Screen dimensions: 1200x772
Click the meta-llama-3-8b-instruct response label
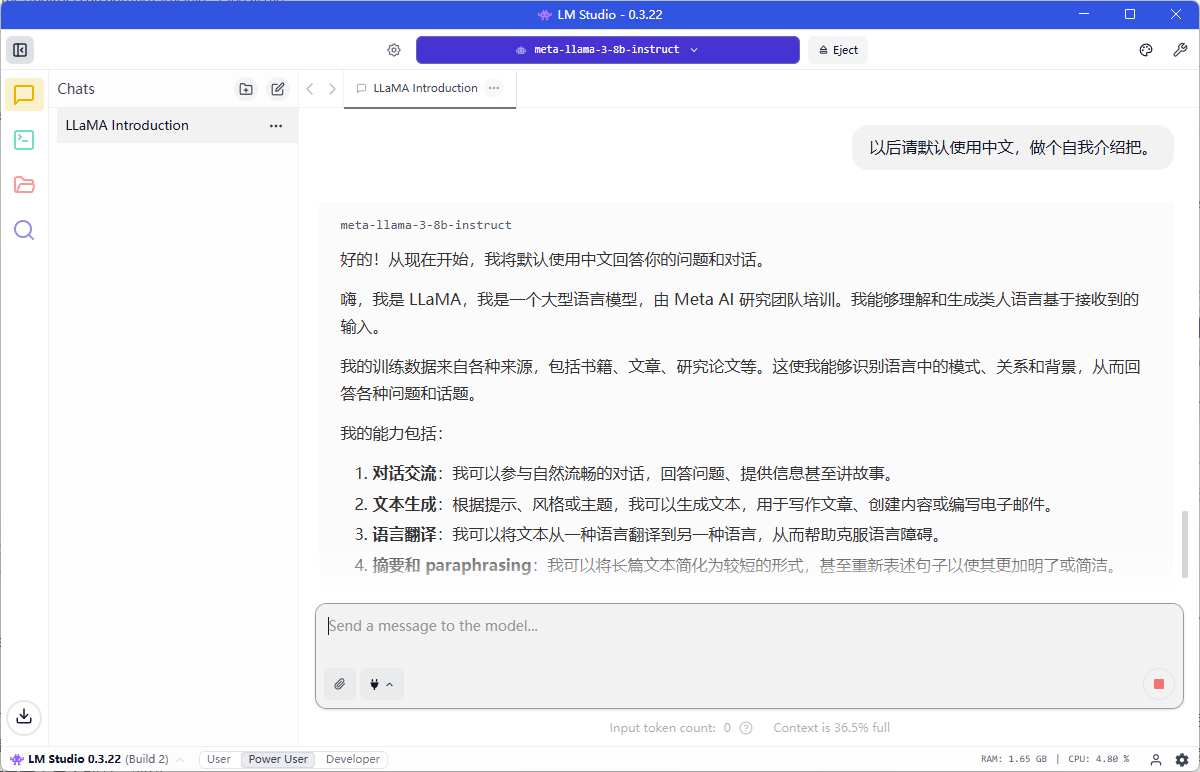pos(426,225)
